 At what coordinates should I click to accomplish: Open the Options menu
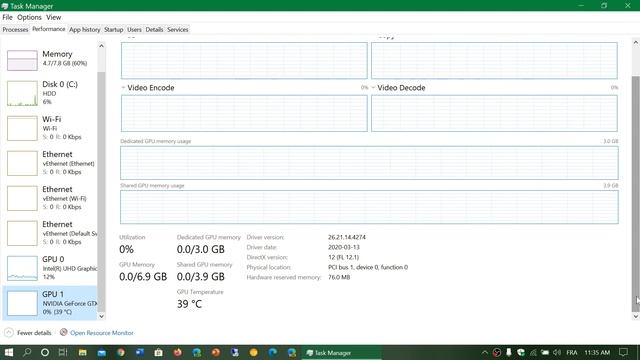tap(29, 17)
